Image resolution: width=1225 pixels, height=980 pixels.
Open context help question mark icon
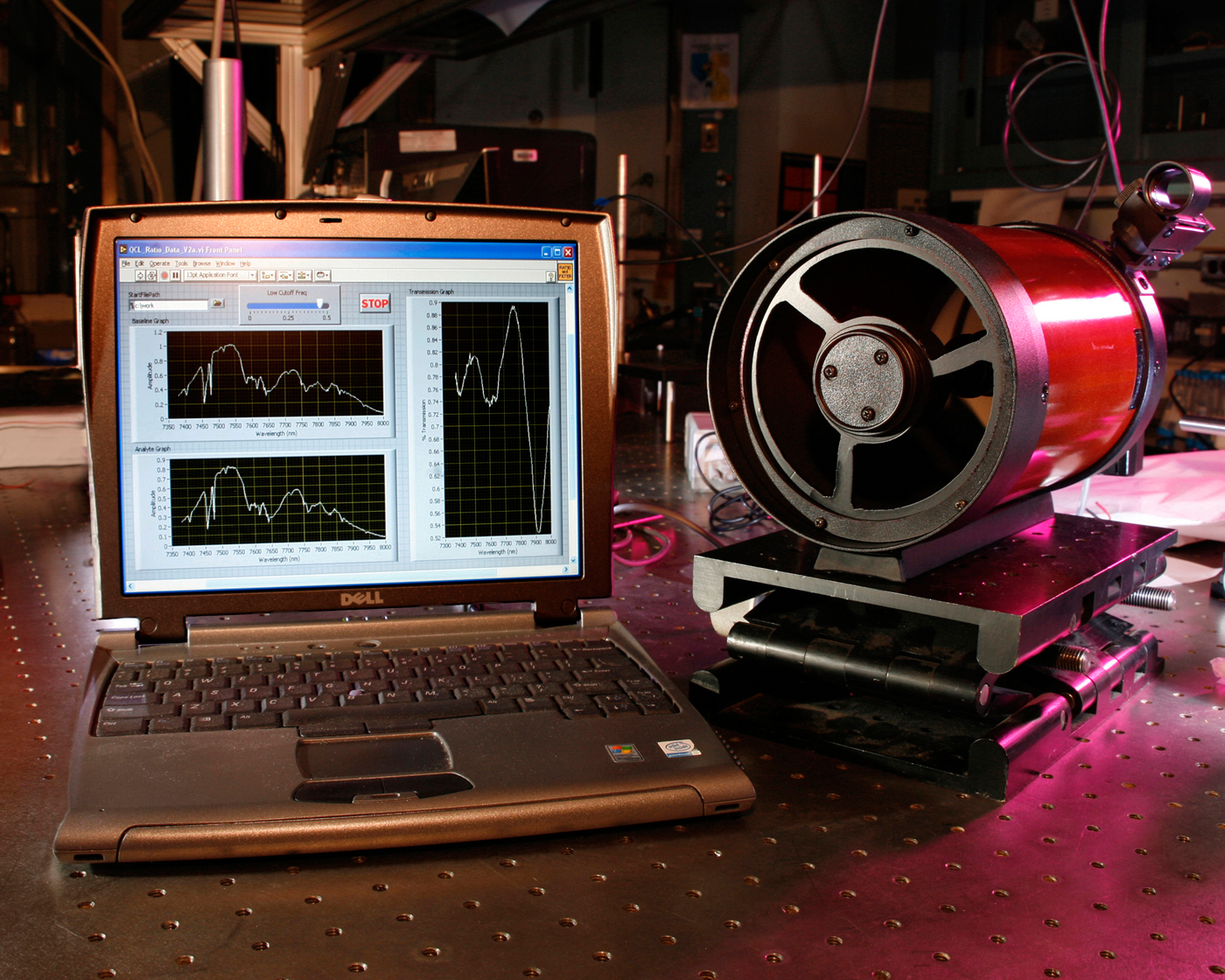point(551,276)
